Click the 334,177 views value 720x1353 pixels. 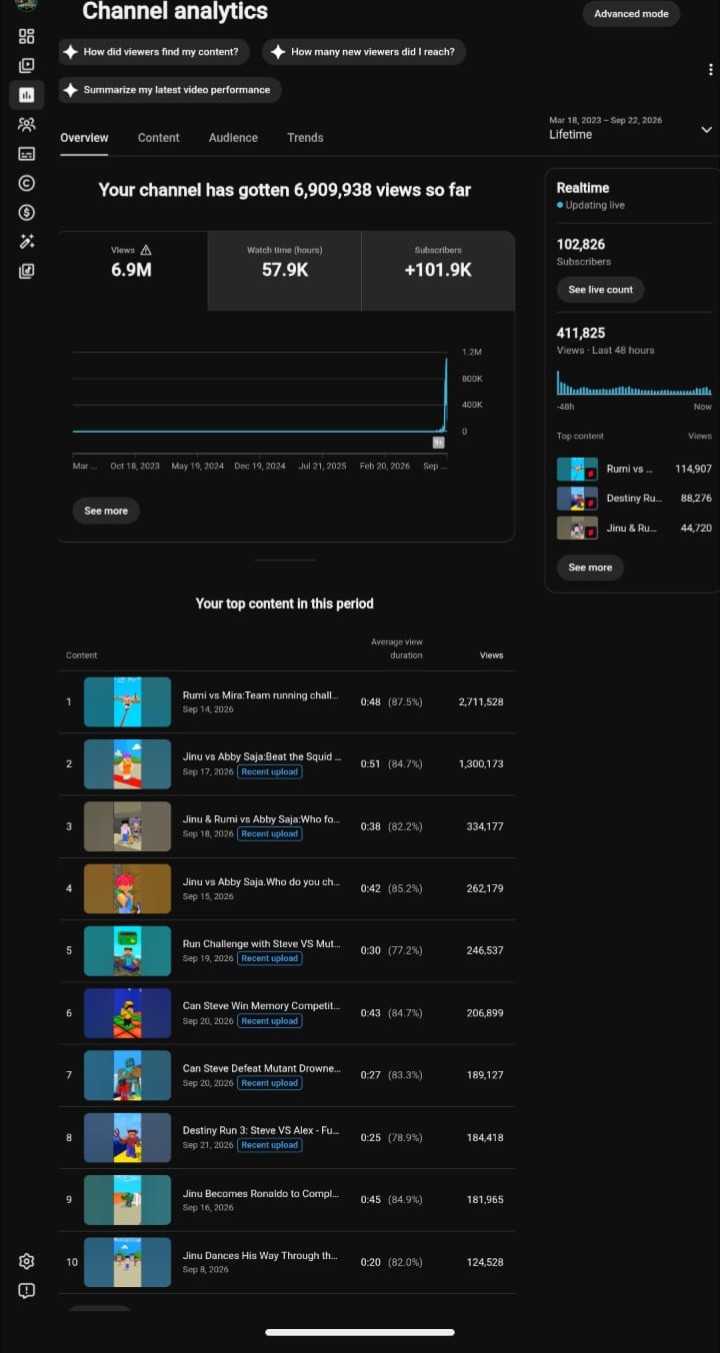point(485,827)
